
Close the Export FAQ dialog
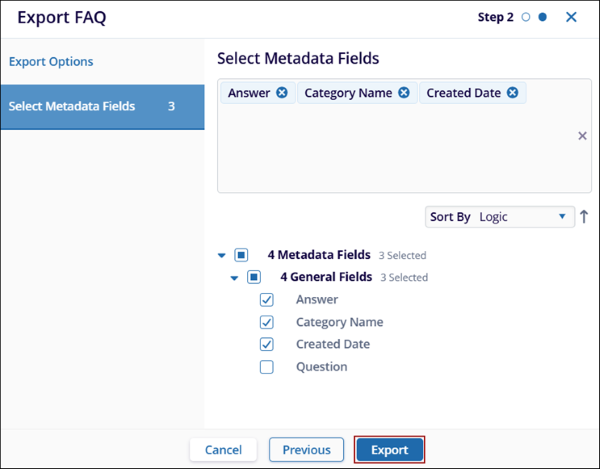pyautogui.click(x=571, y=17)
